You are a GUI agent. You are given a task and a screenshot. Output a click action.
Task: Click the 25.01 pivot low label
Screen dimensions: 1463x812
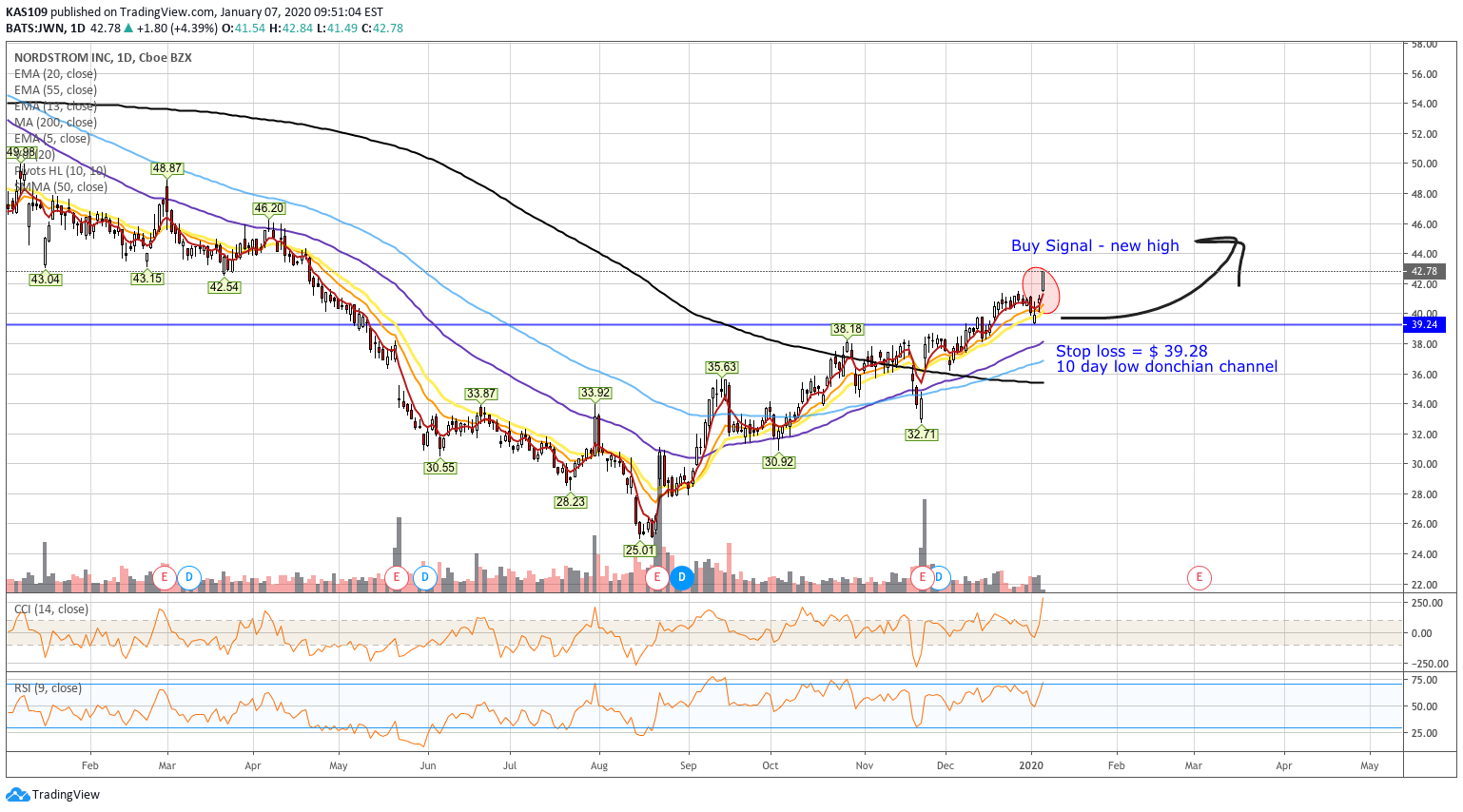[640, 551]
